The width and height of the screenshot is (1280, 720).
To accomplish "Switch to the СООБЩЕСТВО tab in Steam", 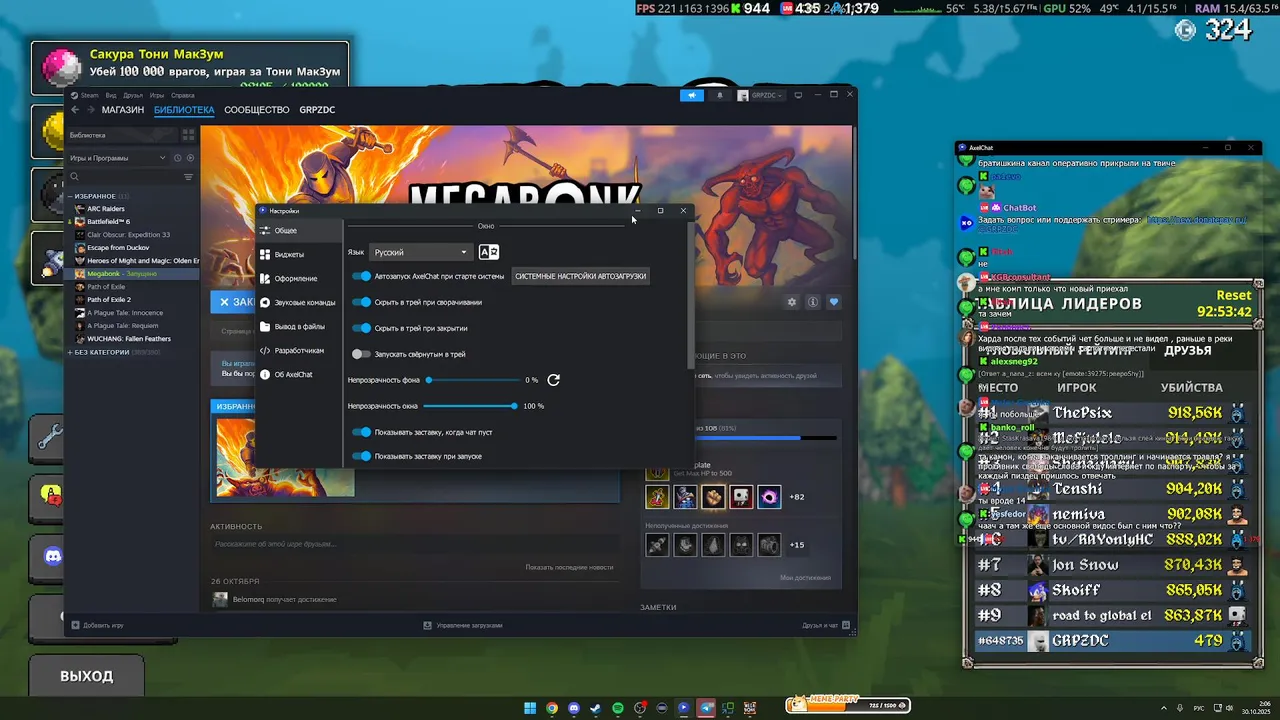I will tap(257, 110).
